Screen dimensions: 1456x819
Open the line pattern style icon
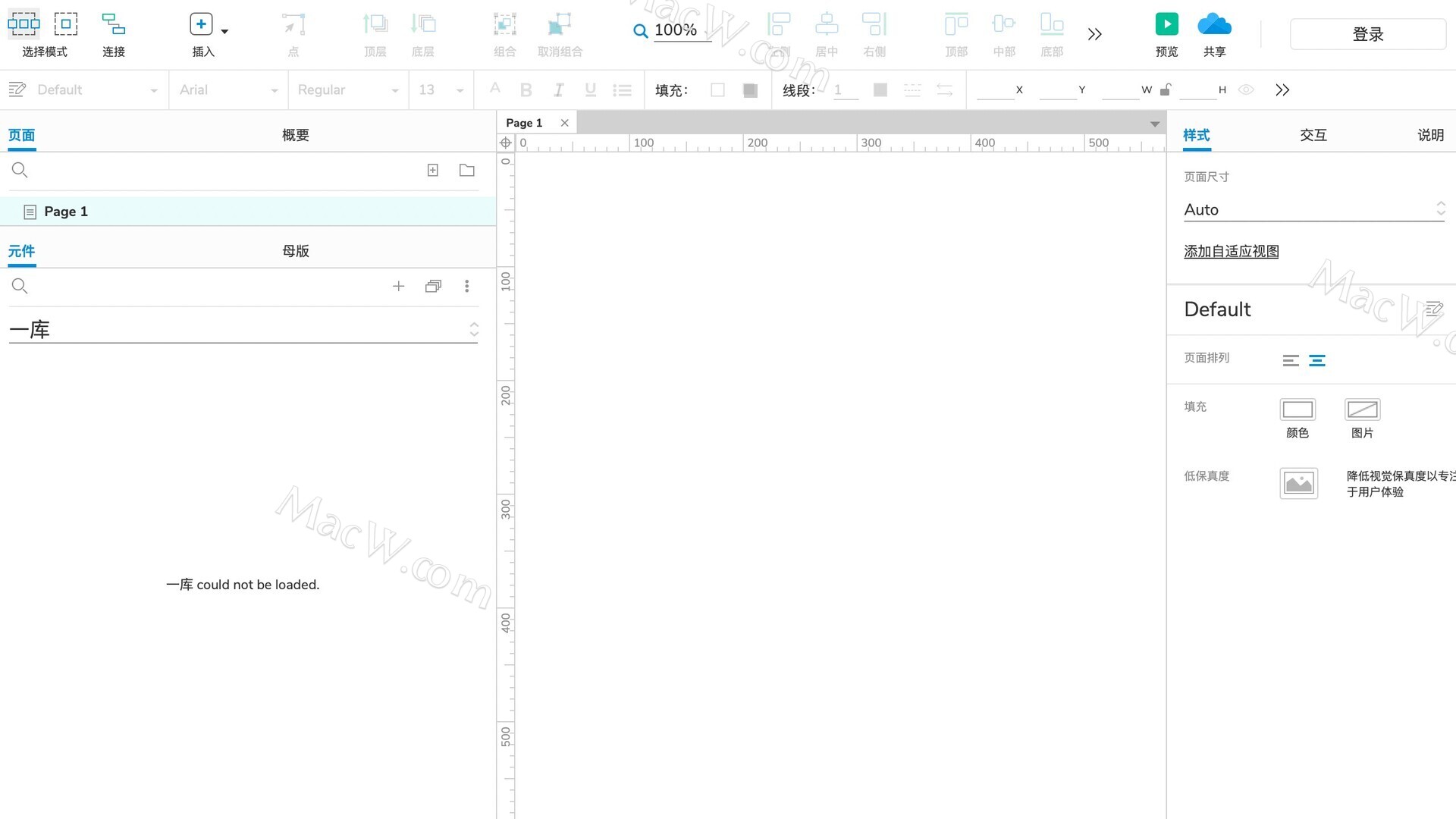pyautogui.click(x=912, y=90)
